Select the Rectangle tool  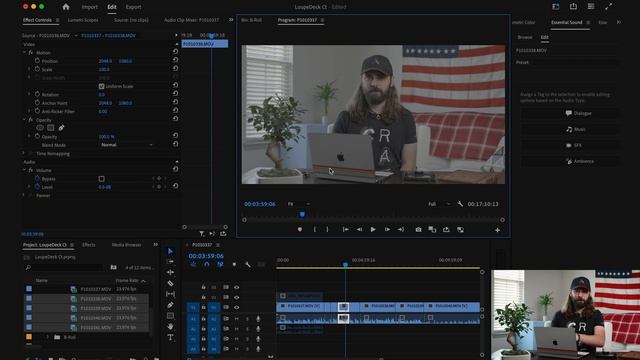pos(171,316)
